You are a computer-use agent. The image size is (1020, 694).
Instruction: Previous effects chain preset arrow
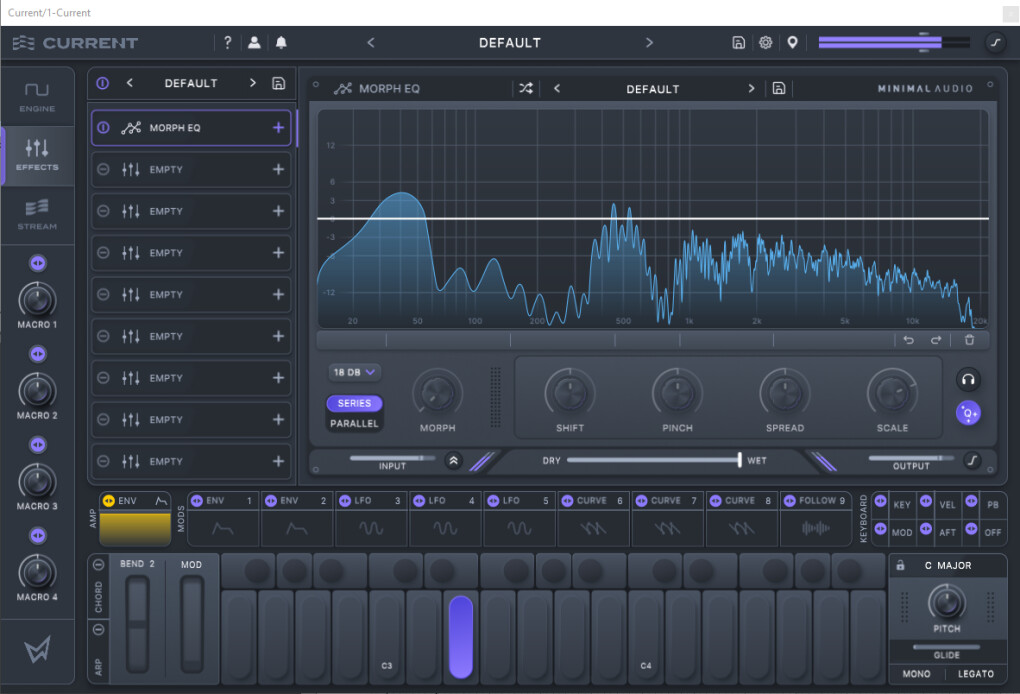(x=129, y=83)
